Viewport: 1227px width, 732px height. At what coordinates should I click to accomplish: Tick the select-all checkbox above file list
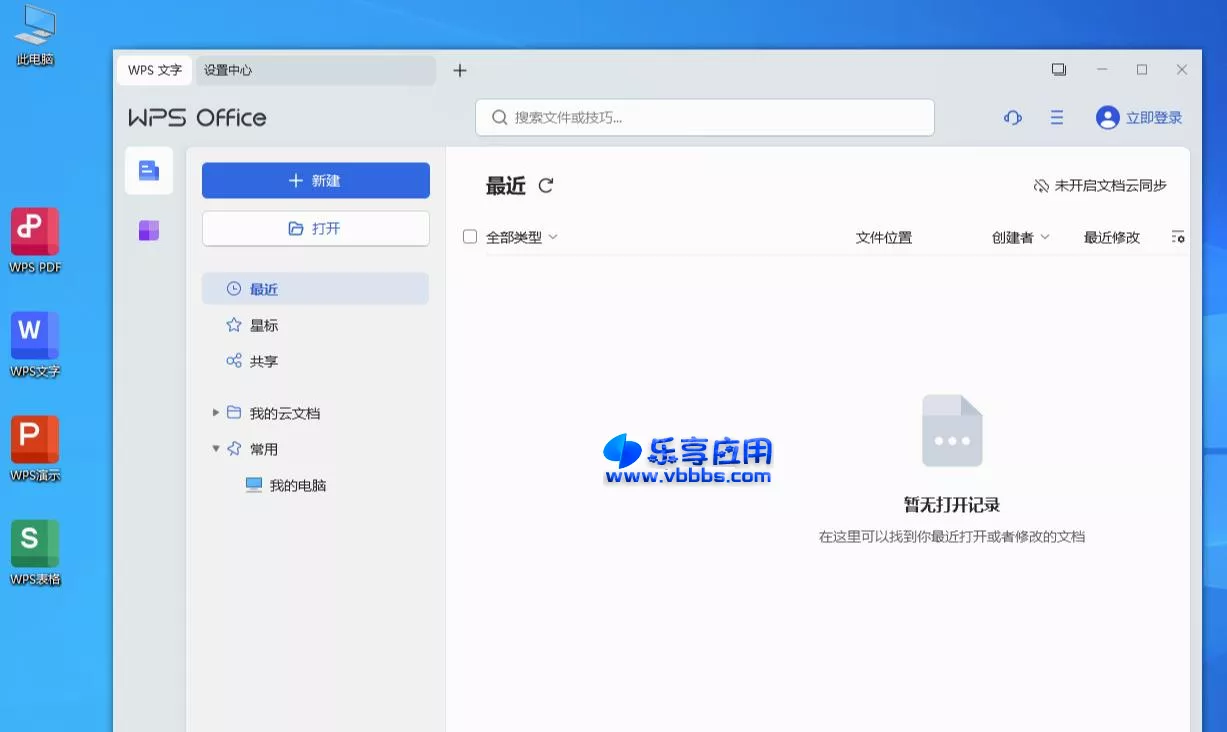tap(469, 236)
